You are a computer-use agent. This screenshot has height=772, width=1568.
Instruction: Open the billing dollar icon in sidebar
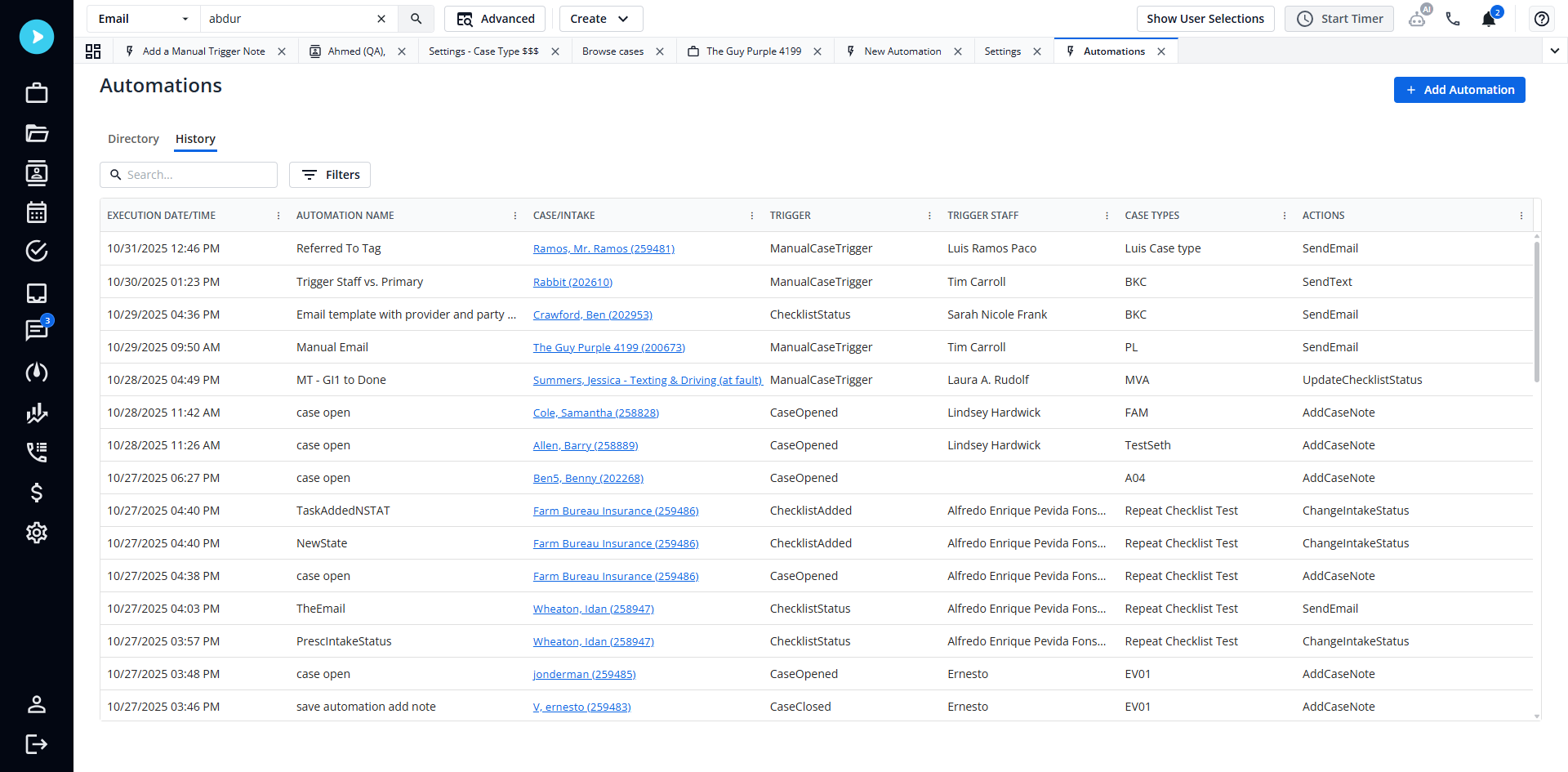coord(37,493)
